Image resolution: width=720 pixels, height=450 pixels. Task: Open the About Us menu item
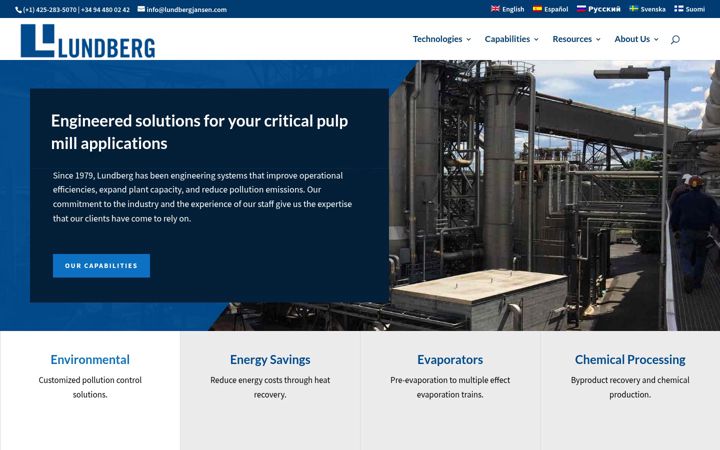632,39
